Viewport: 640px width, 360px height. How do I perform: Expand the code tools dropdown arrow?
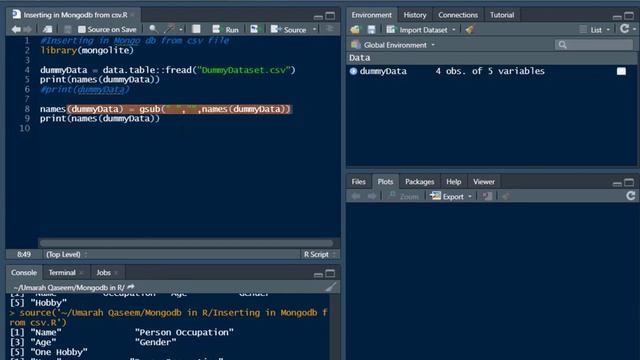click(180, 29)
